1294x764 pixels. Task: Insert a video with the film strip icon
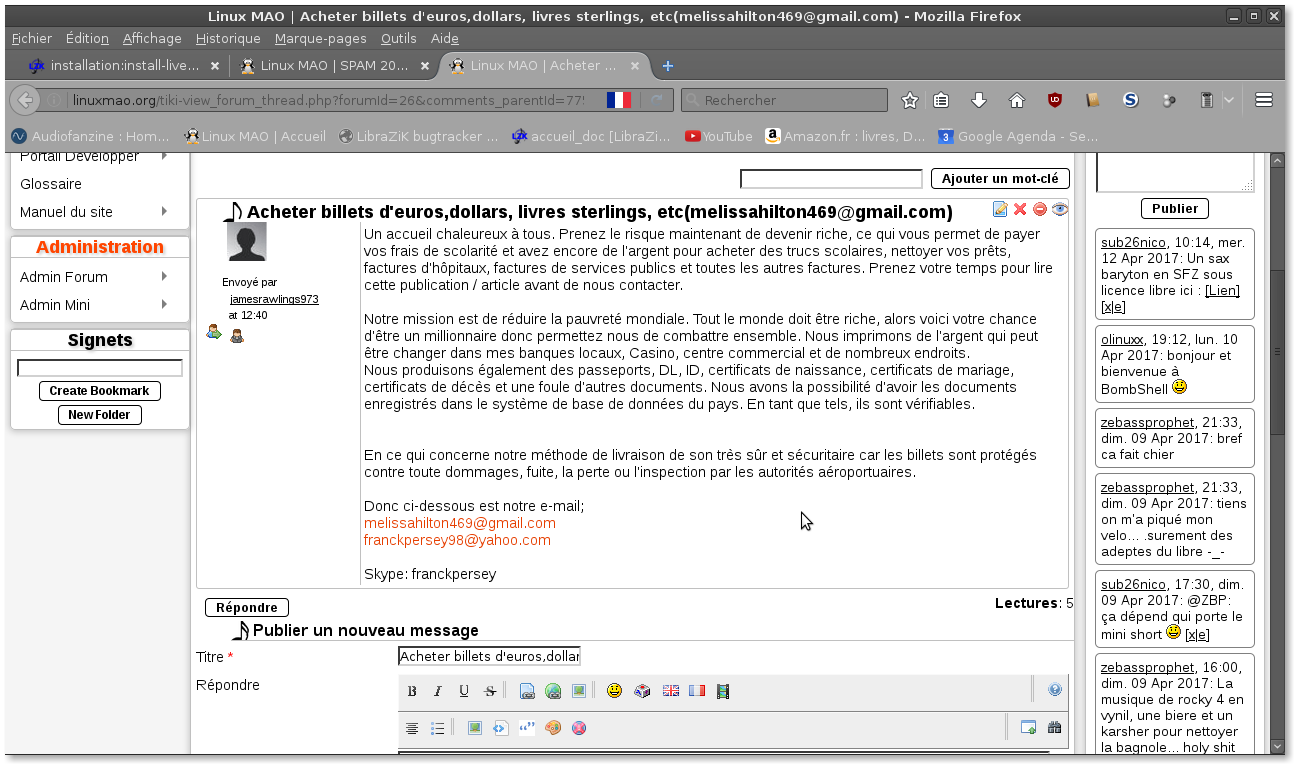click(x=723, y=691)
